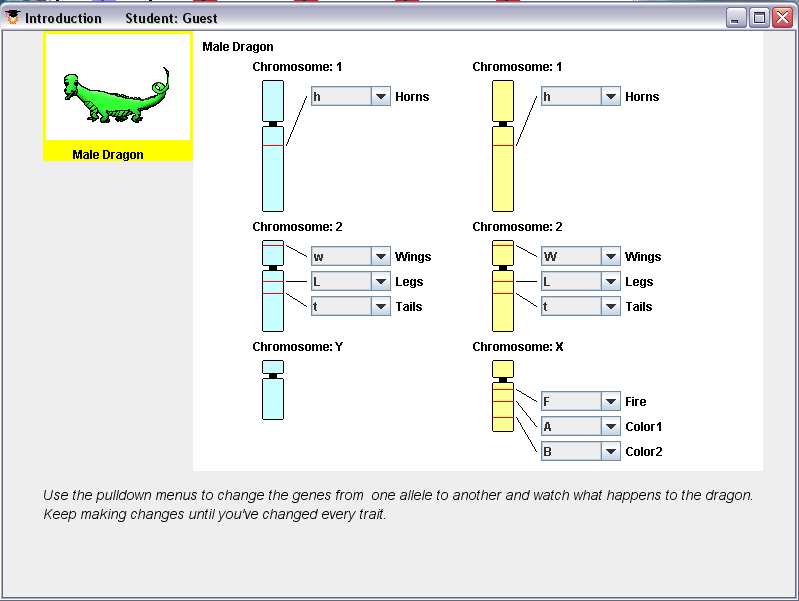Open the blue chromosome 2 Legs dropdown

[x=351, y=281]
